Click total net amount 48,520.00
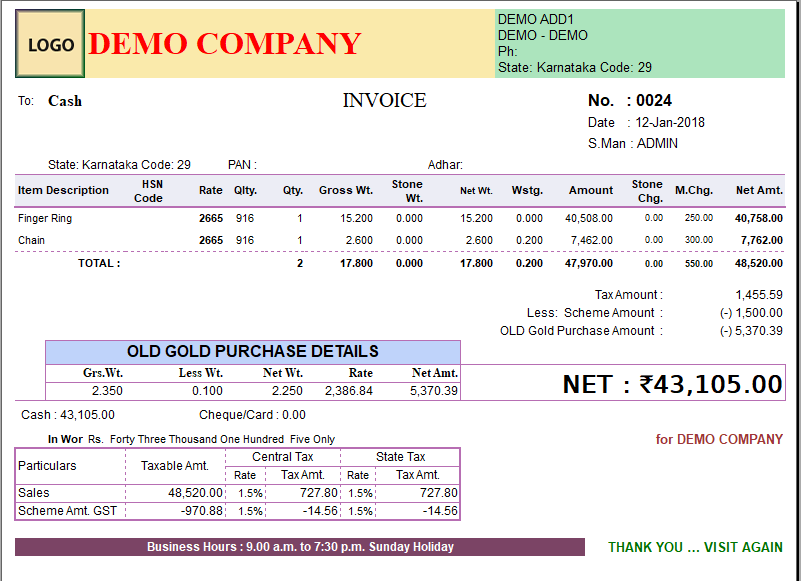Image resolution: width=801 pixels, height=581 pixels. 759,263
